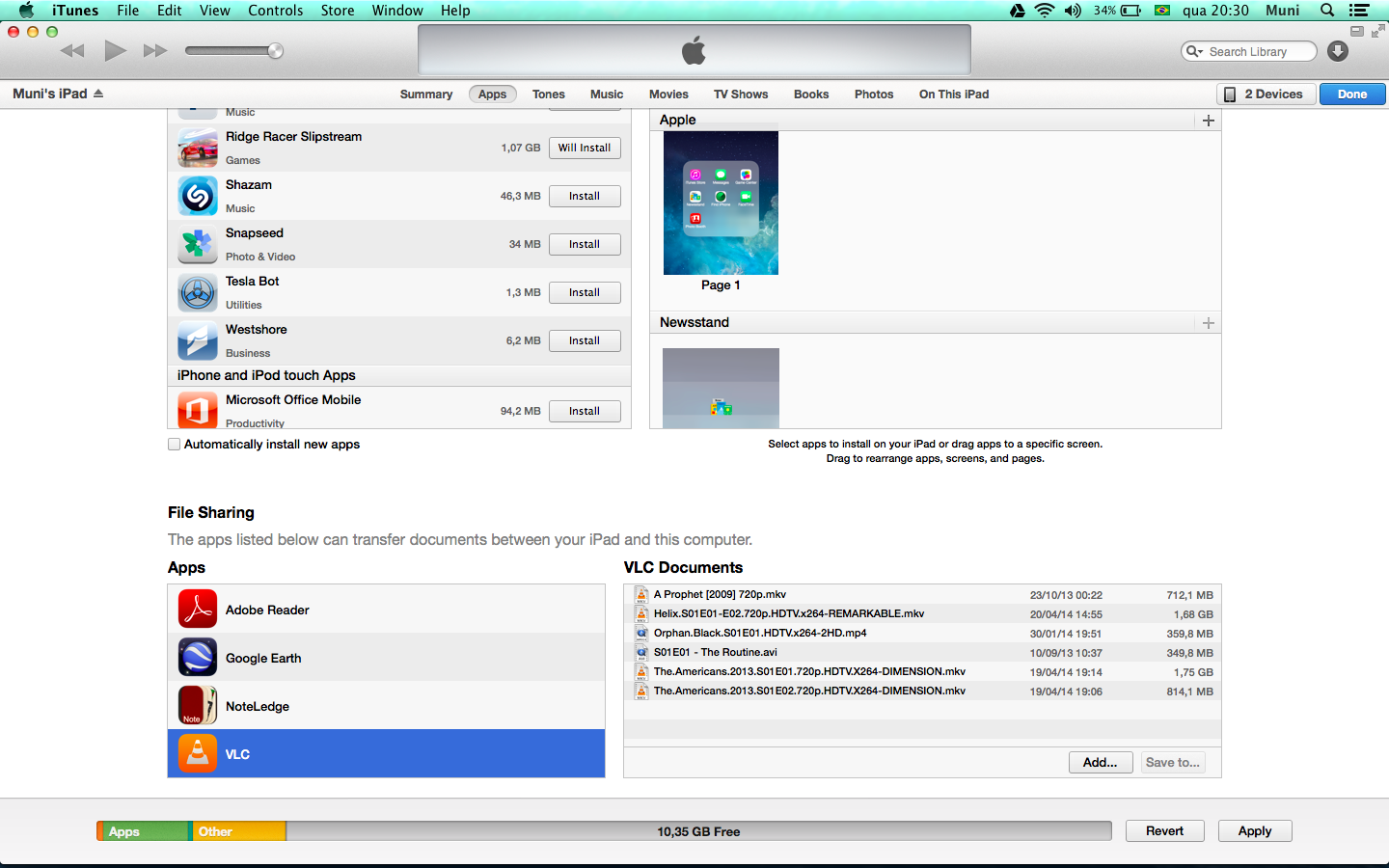The width and height of the screenshot is (1389, 868).
Task: Select Google Earth in File Sharing apps
Action: [x=386, y=658]
